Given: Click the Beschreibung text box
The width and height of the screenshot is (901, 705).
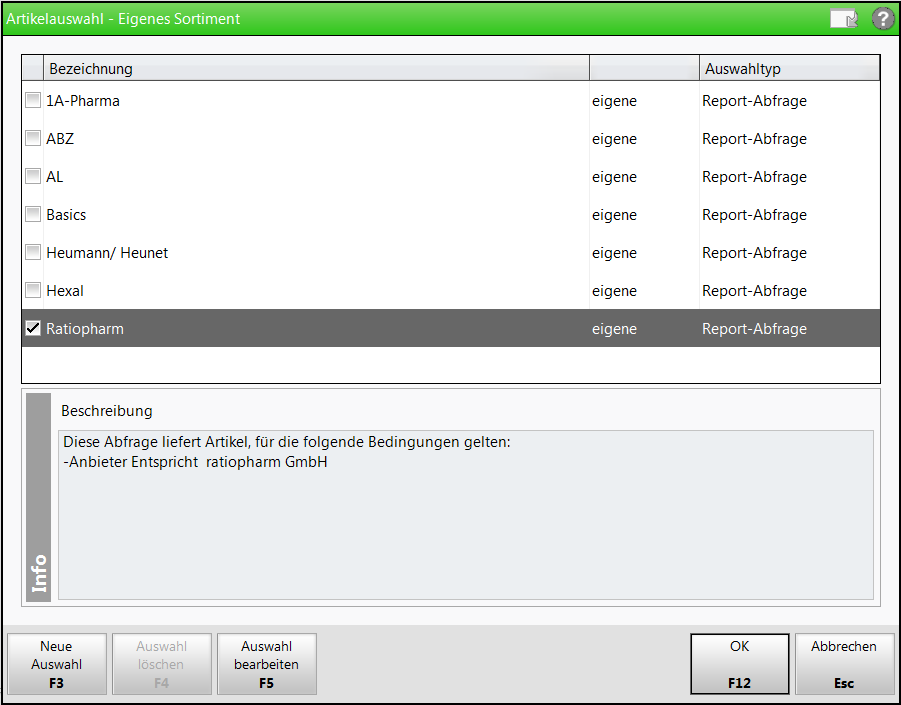Looking at the screenshot, I should pyautogui.click(x=465, y=515).
